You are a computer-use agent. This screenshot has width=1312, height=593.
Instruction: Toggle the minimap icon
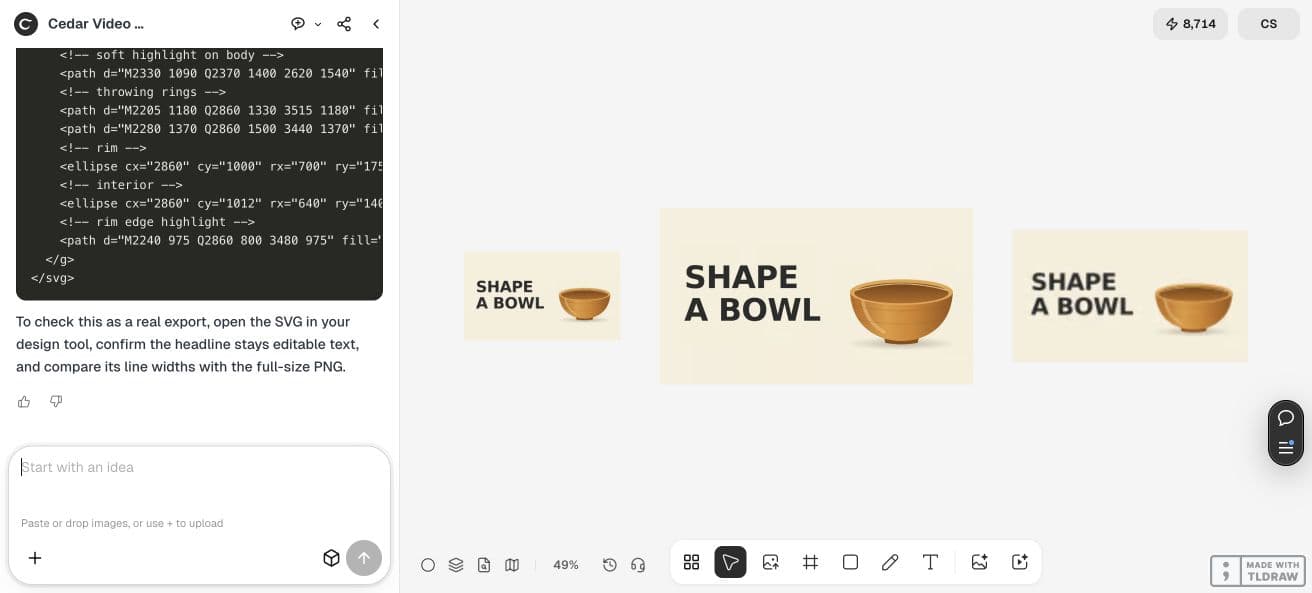[x=512, y=565]
